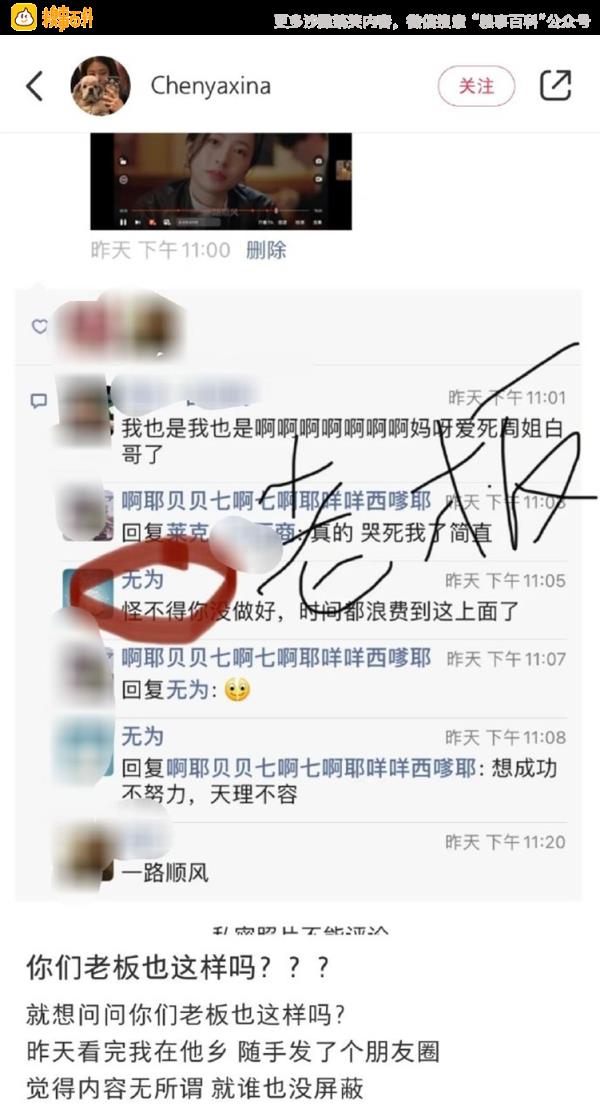Follow Chenyaxina with 关注 button

(x=477, y=86)
